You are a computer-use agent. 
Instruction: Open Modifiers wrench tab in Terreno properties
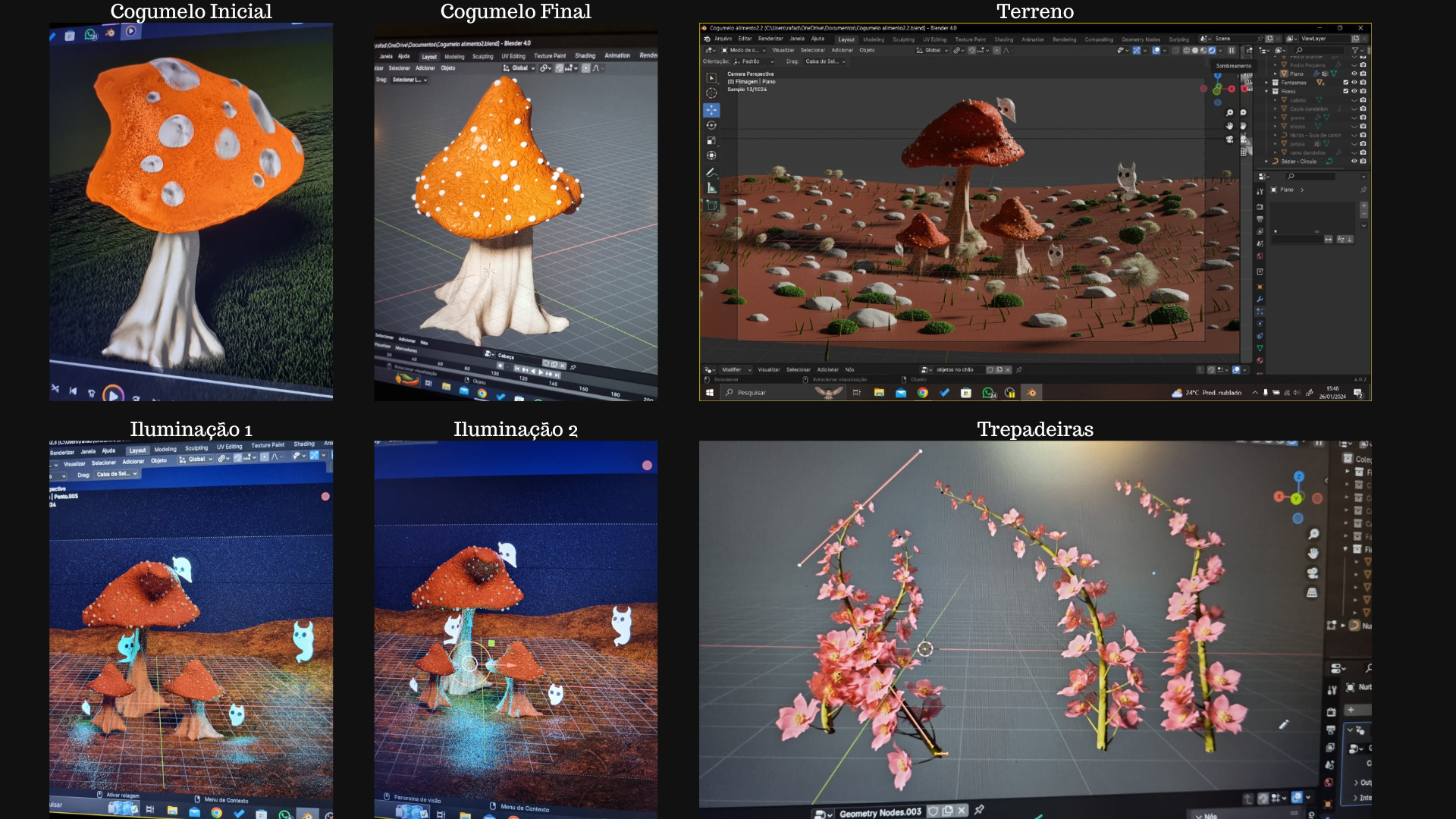coord(1260,300)
